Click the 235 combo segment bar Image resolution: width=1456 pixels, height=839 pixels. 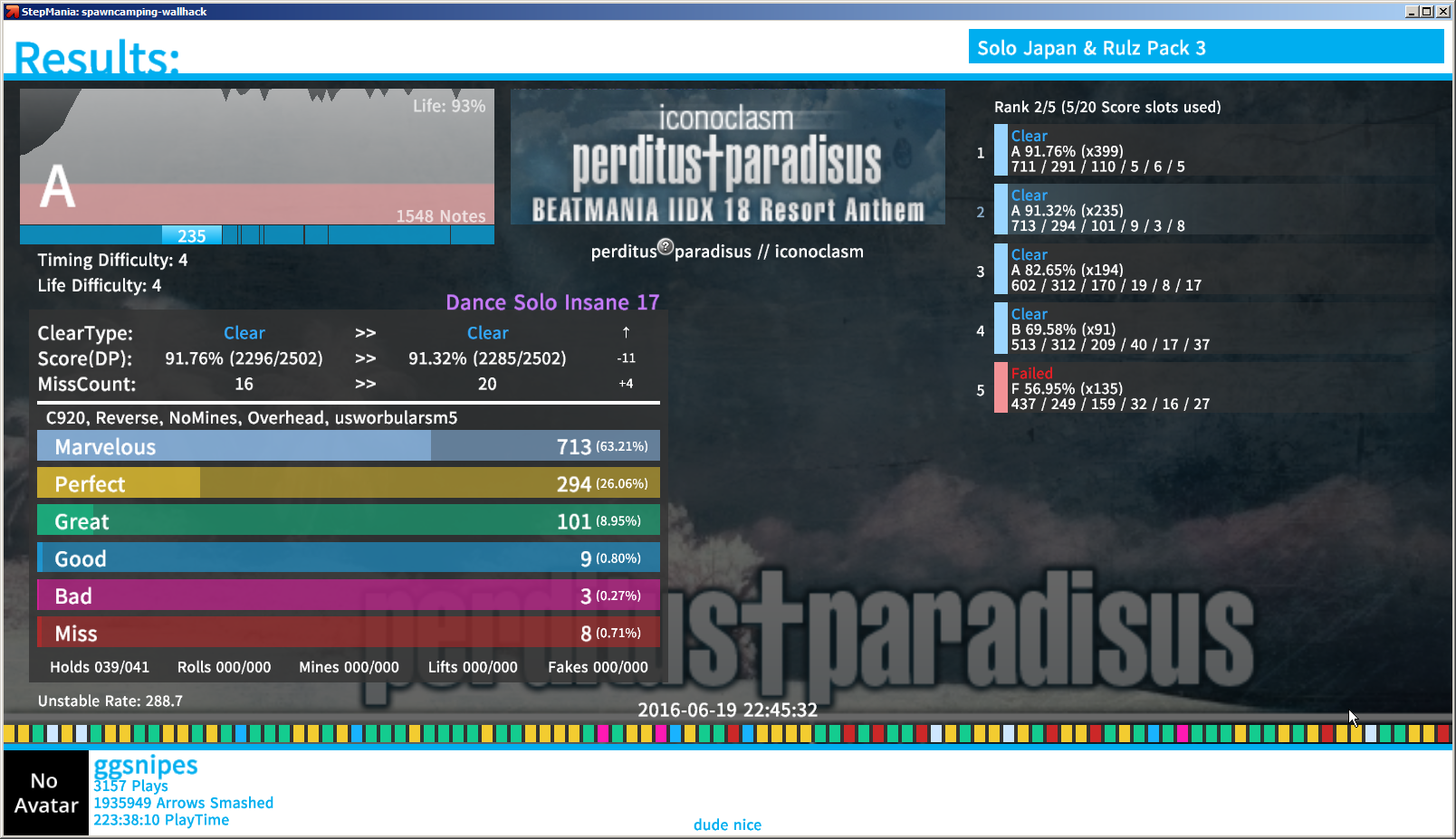[191, 235]
